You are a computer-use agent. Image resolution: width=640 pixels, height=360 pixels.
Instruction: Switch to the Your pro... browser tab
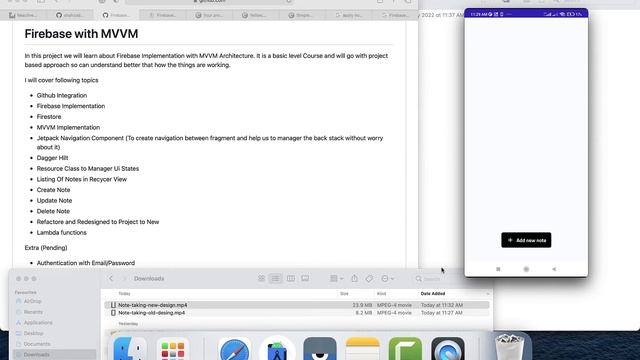pyautogui.click(x=209, y=15)
